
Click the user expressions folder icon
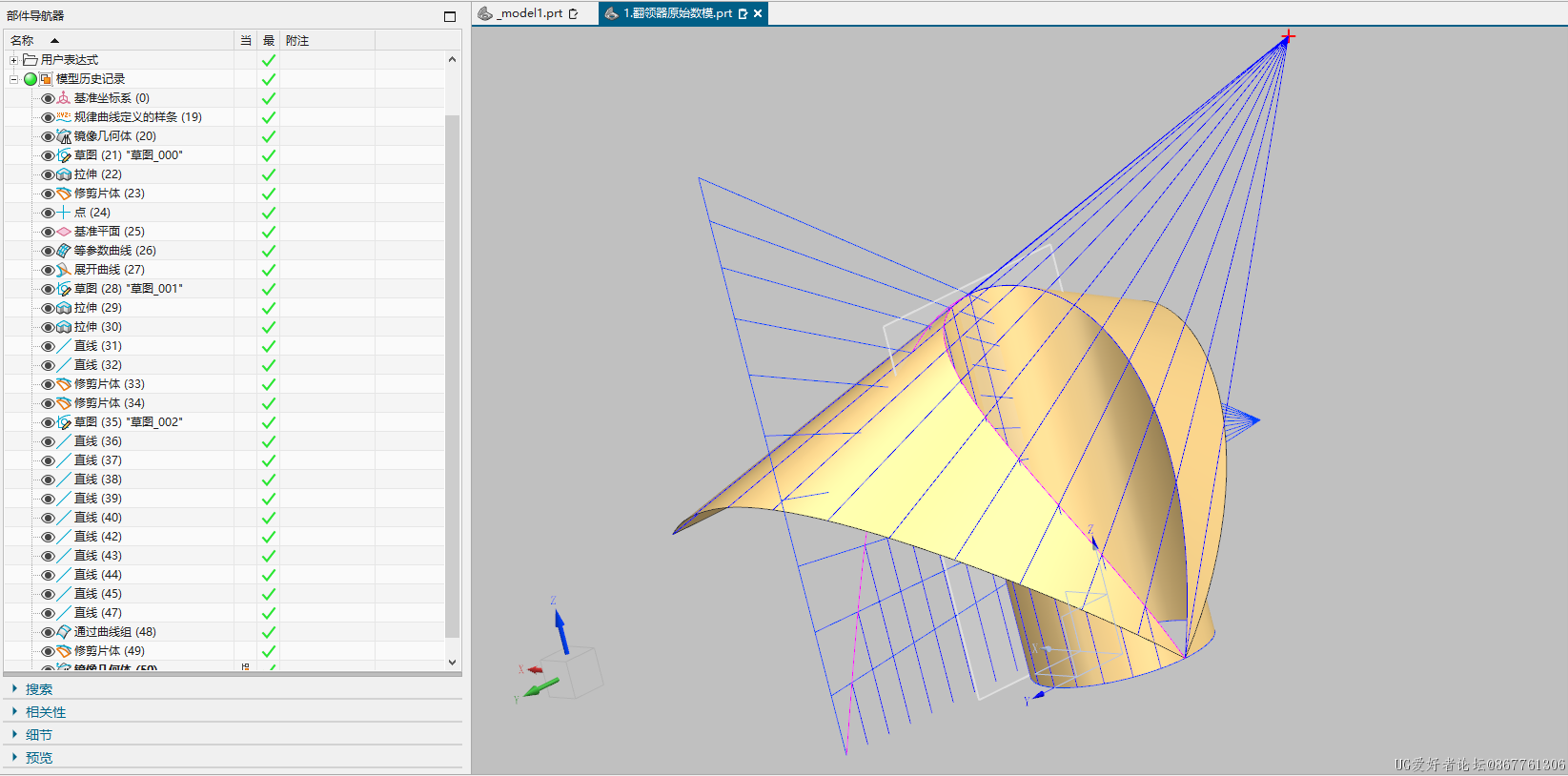click(x=31, y=60)
